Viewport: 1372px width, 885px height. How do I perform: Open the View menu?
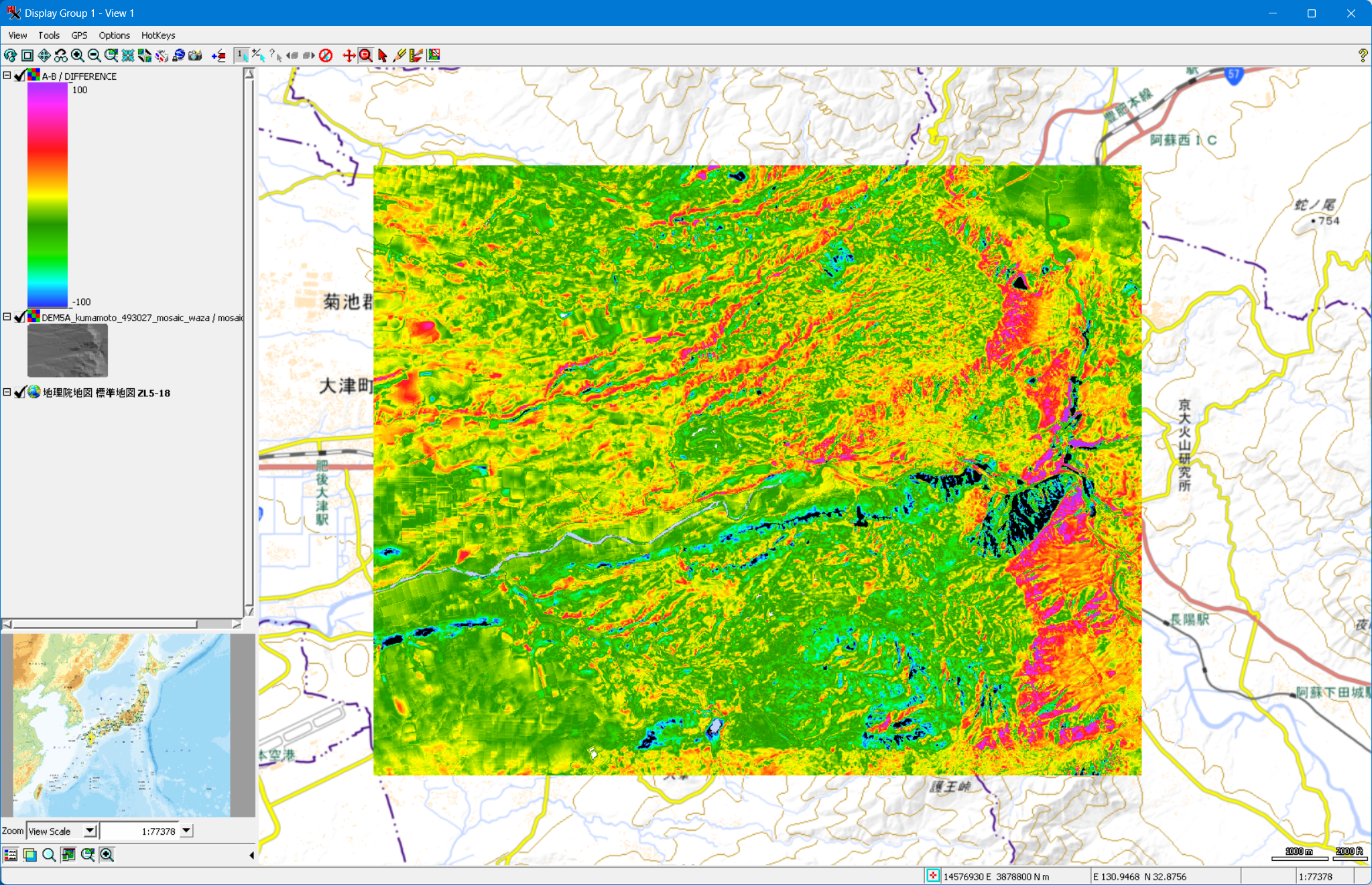pyautogui.click(x=18, y=36)
